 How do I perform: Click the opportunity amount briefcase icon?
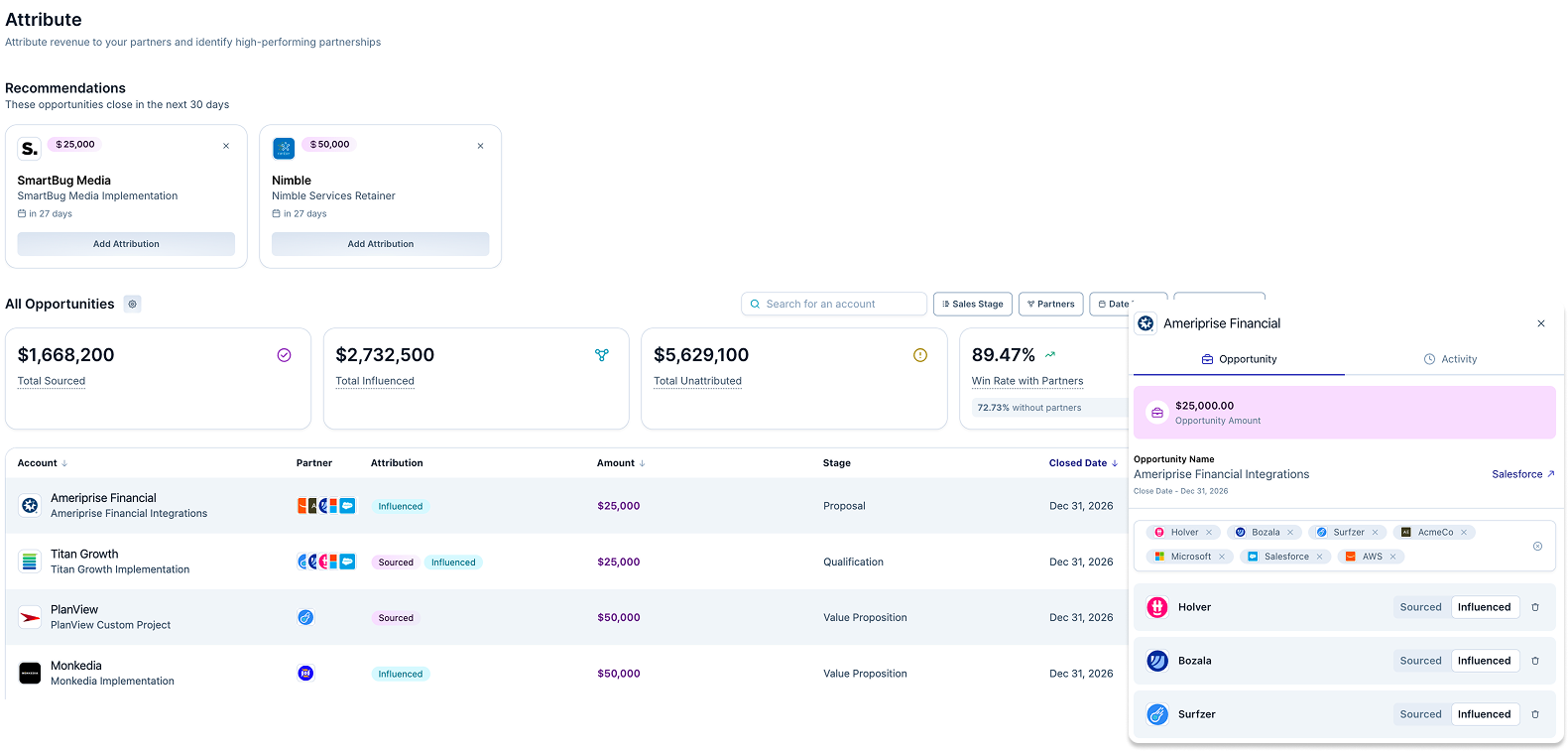[x=1157, y=413]
